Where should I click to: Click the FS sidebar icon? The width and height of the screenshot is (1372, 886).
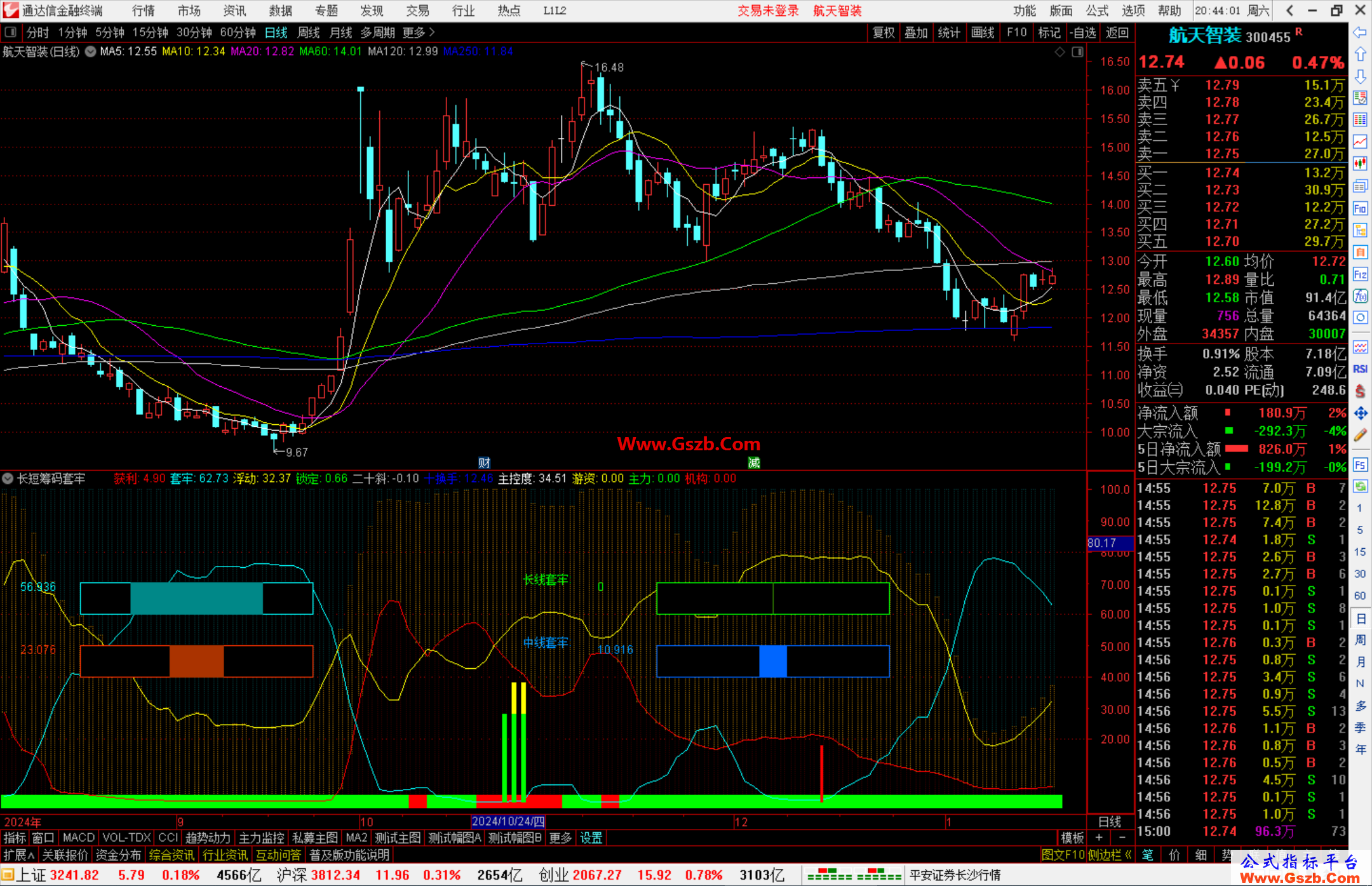1360,464
